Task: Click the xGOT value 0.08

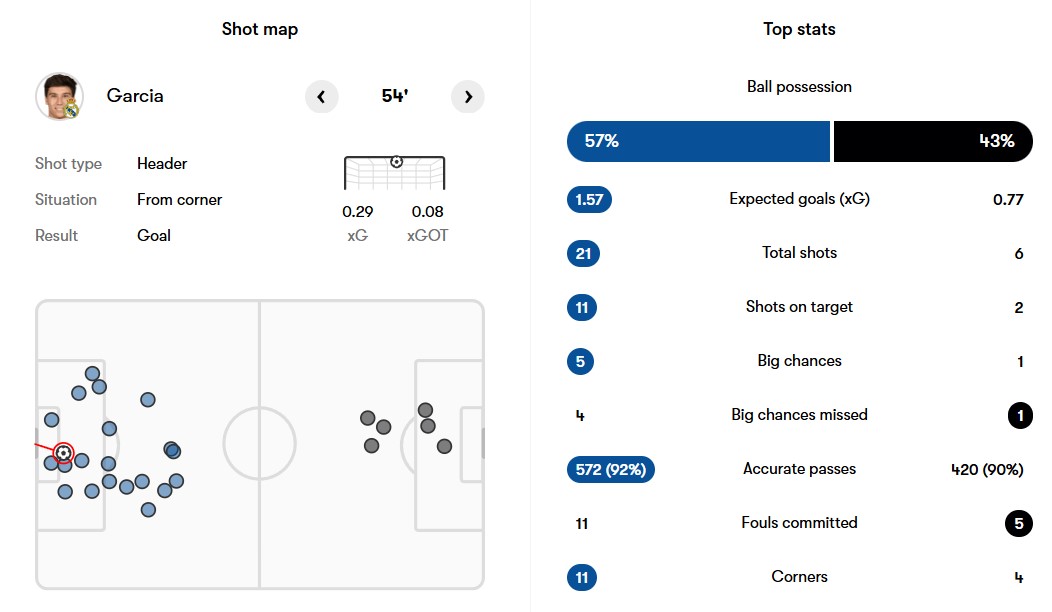Action: (x=427, y=211)
